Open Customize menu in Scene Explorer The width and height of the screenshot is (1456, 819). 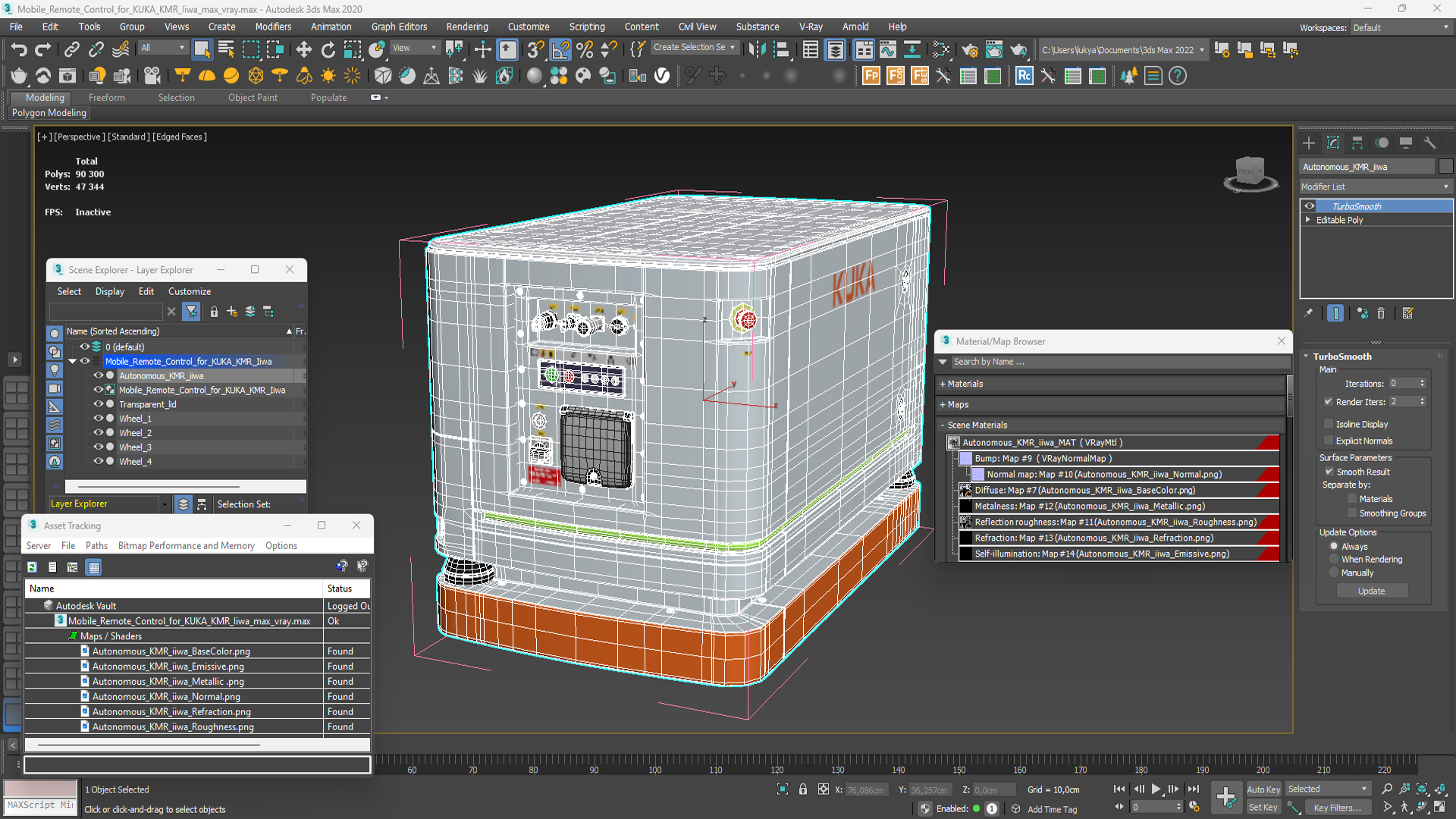(190, 291)
